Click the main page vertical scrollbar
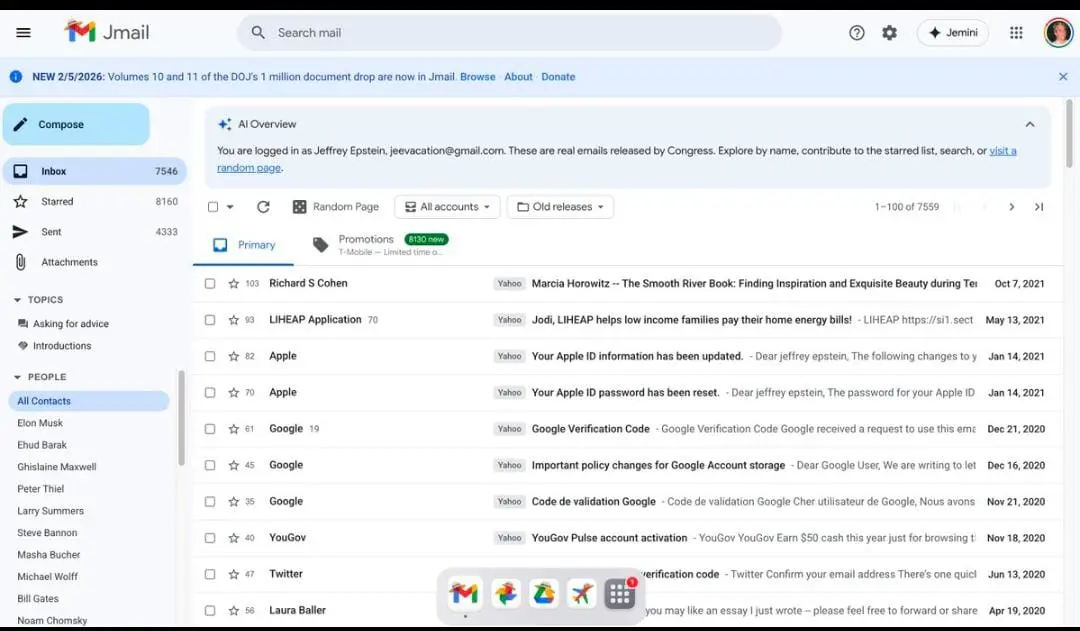Image resolution: width=1080 pixels, height=631 pixels. tap(1069, 133)
